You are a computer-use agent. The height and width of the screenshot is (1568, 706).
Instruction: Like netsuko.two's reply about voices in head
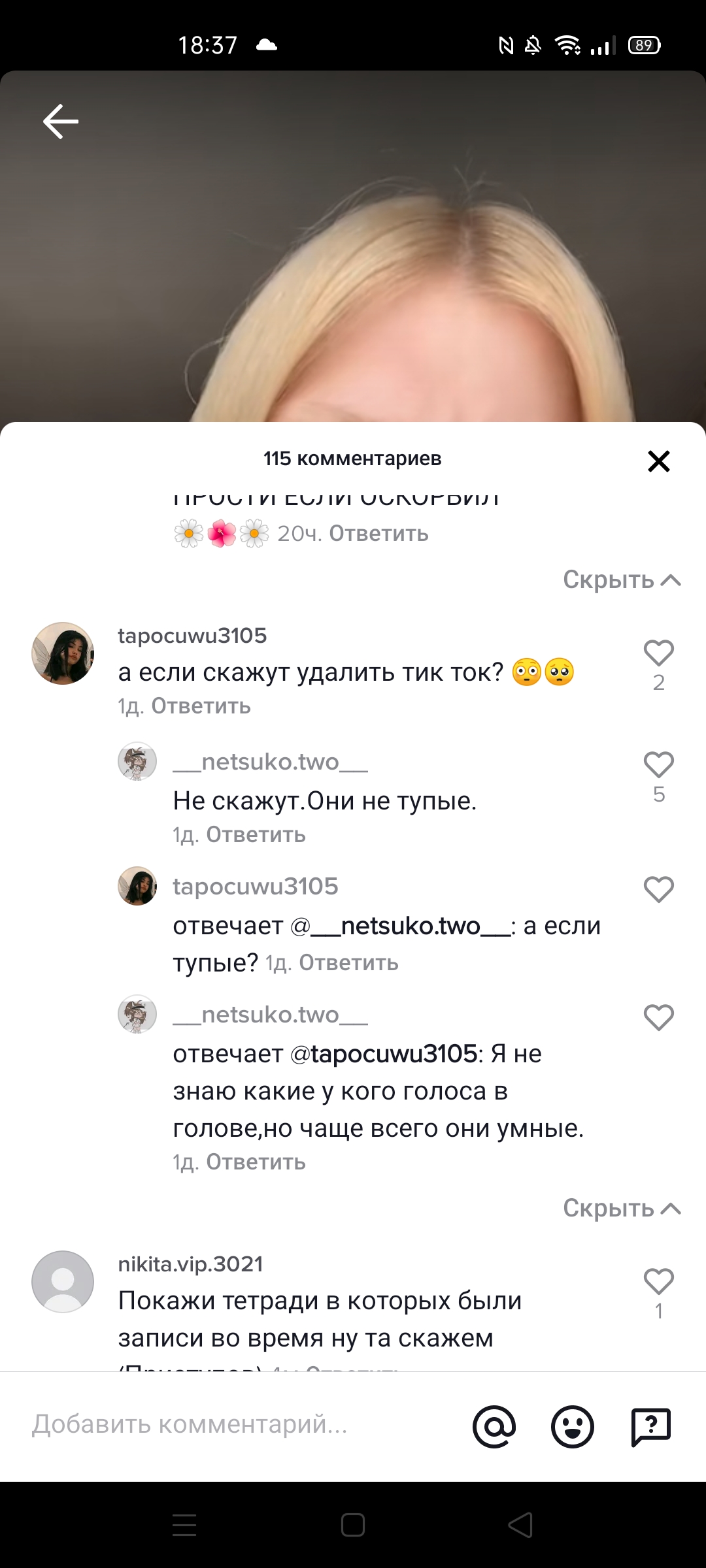658,1017
